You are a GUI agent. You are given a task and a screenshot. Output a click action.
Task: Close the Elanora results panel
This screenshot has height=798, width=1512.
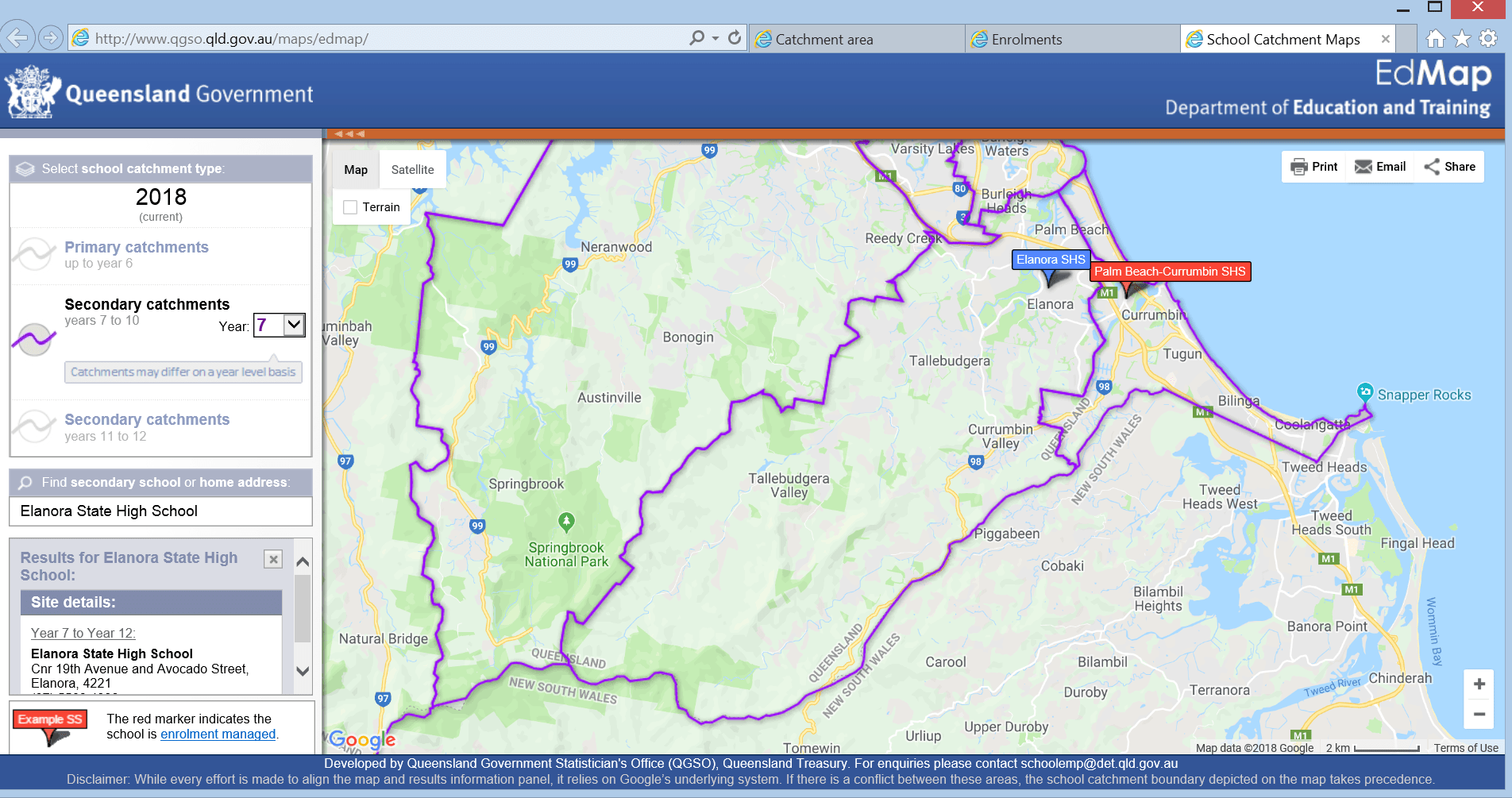pos(273,559)
